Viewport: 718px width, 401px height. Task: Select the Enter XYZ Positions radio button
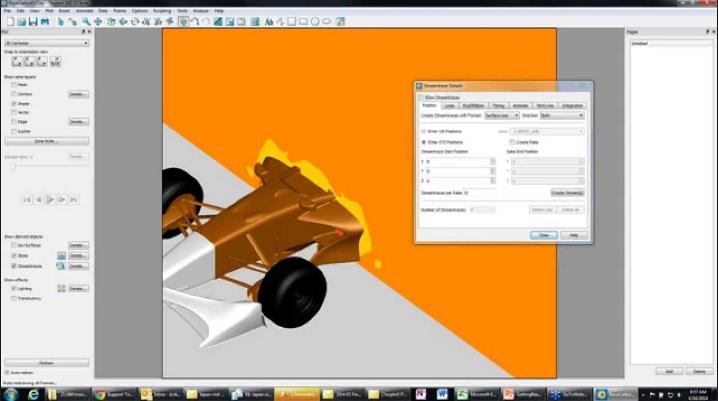pos(423,142)
